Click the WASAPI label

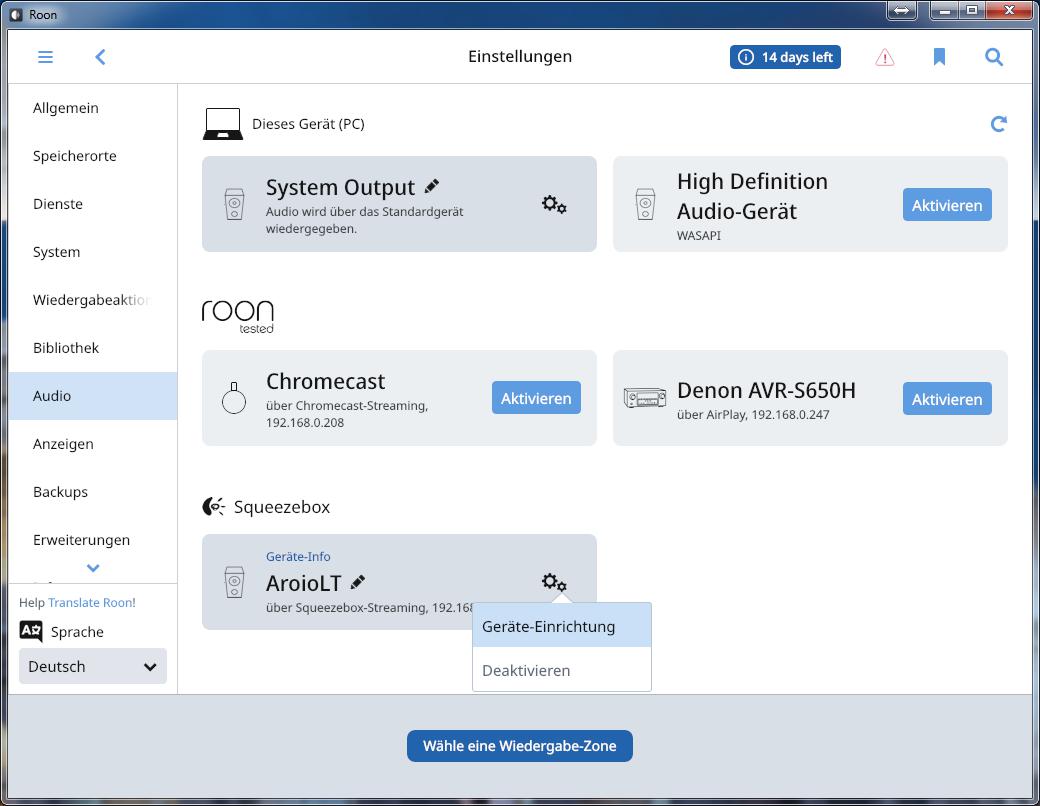click(698, 235)
